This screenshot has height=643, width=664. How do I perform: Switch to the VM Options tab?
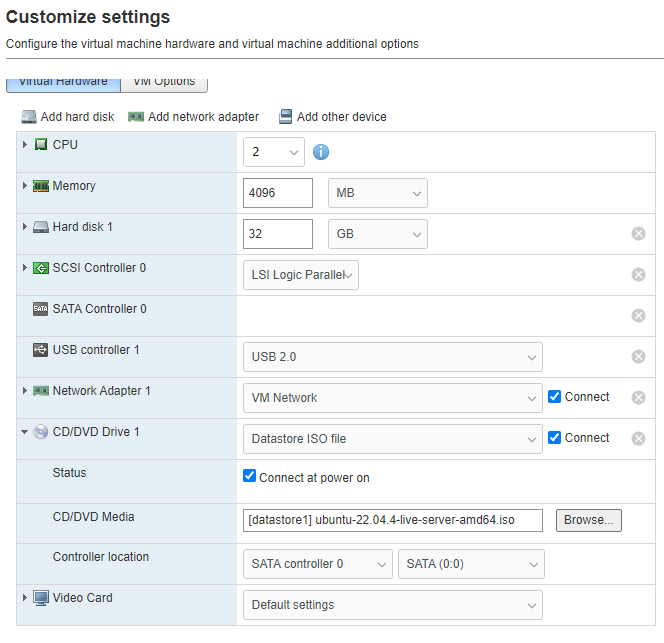click(164, 82)
